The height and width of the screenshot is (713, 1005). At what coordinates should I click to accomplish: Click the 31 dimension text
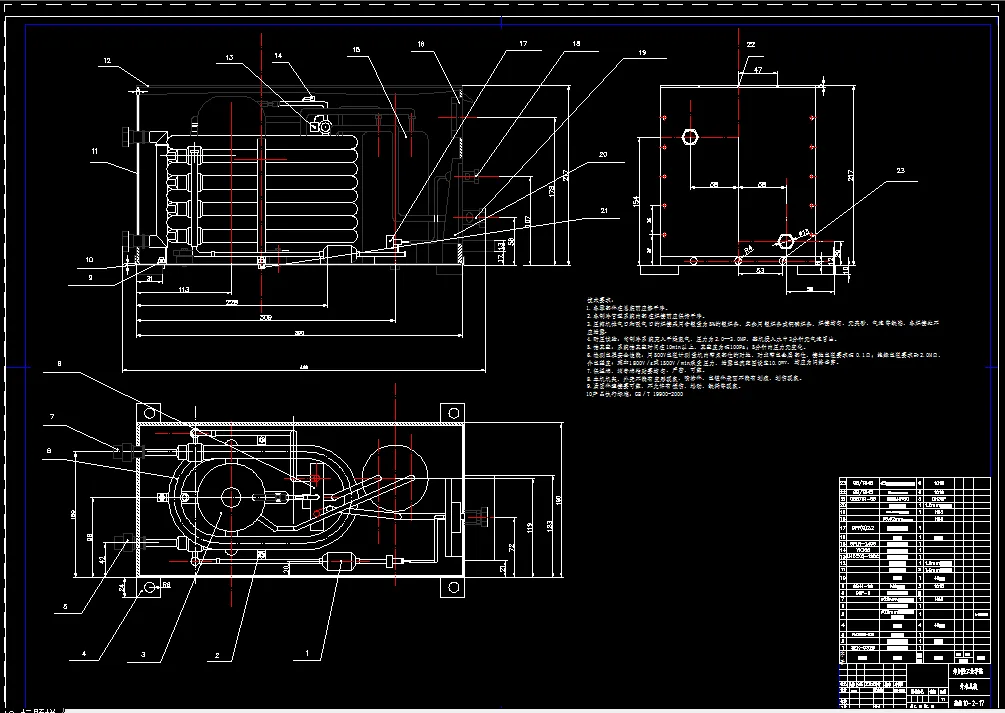click(149, 278)
